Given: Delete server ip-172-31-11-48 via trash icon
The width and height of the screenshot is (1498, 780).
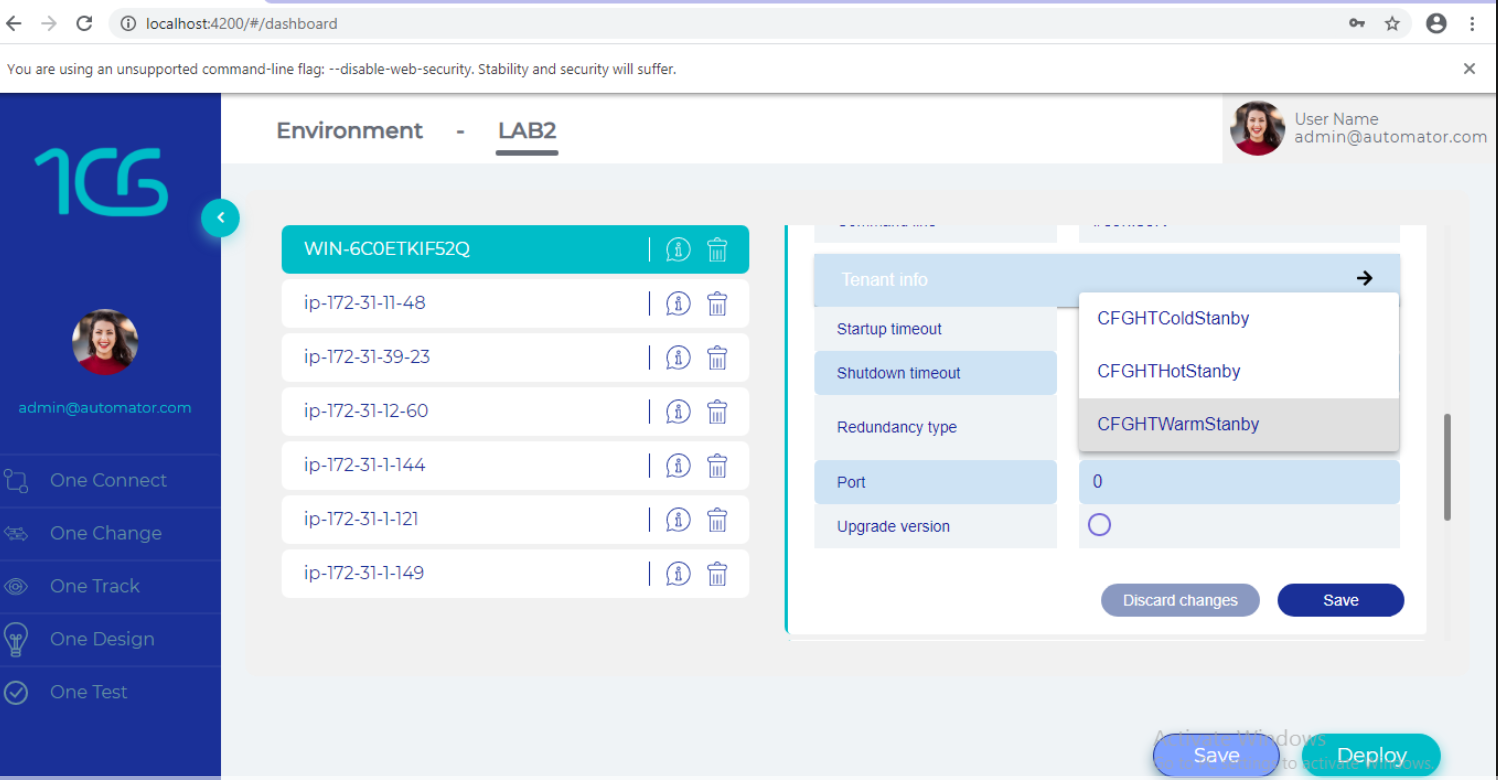Looking at the screenshot, I should tap(717, 303).
